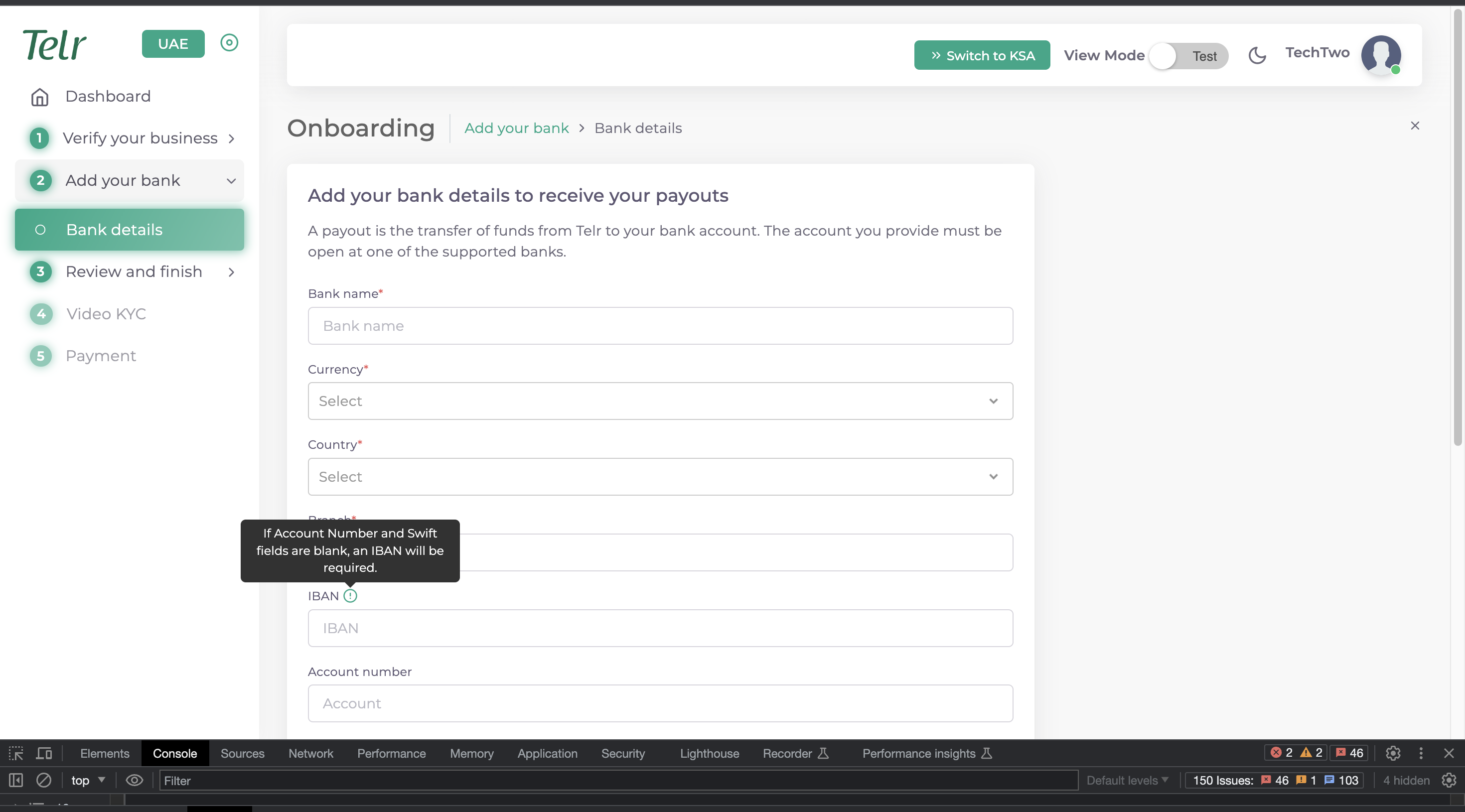
Task: Click the target icon beside UAE badge
Action: (229, 43)
